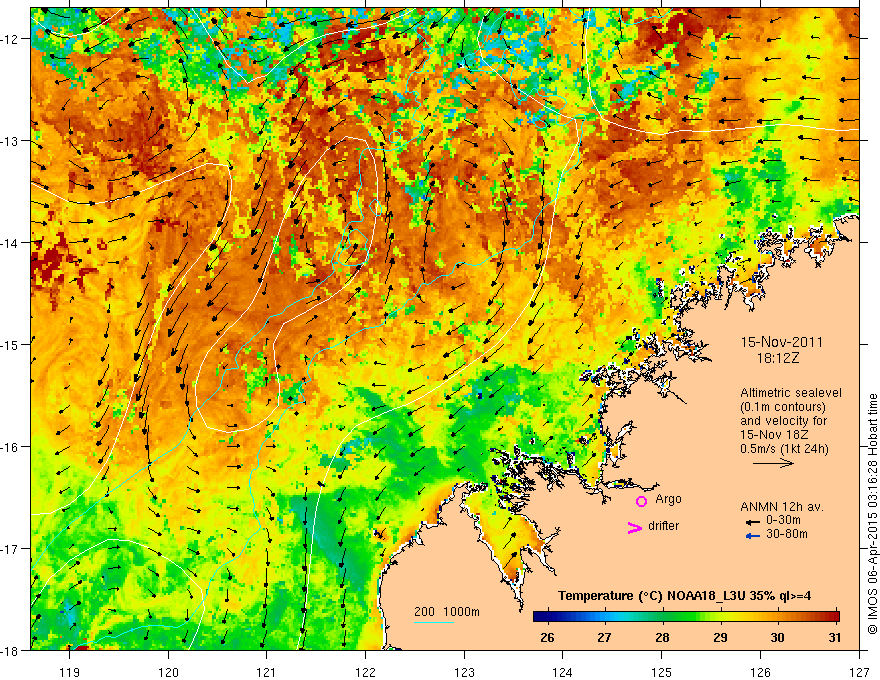Click the latitude axis label '-14'
The height and width of the screenshot is (680, 880).
pos(10,243)
